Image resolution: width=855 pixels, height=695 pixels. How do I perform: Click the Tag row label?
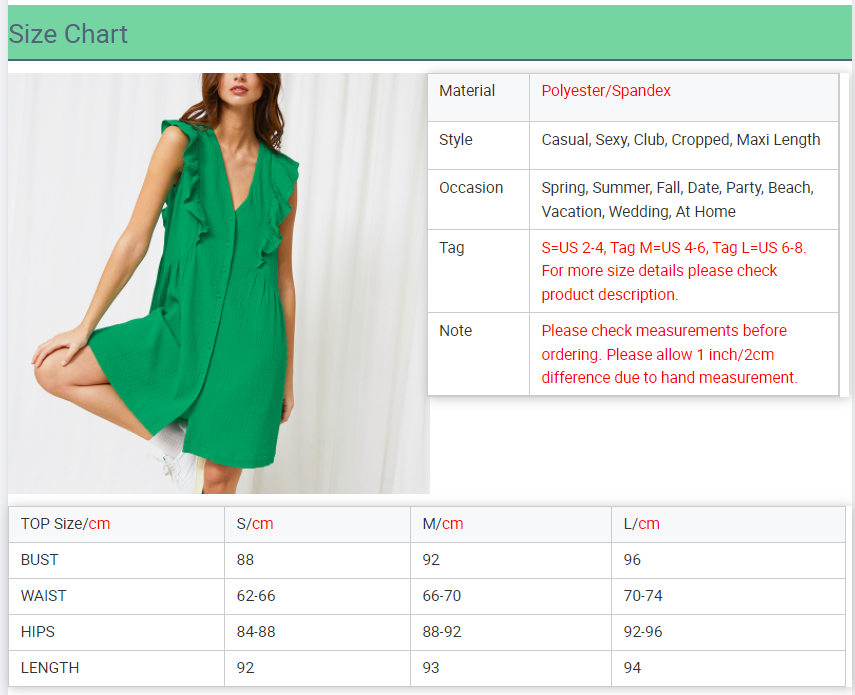pos(452,248)
